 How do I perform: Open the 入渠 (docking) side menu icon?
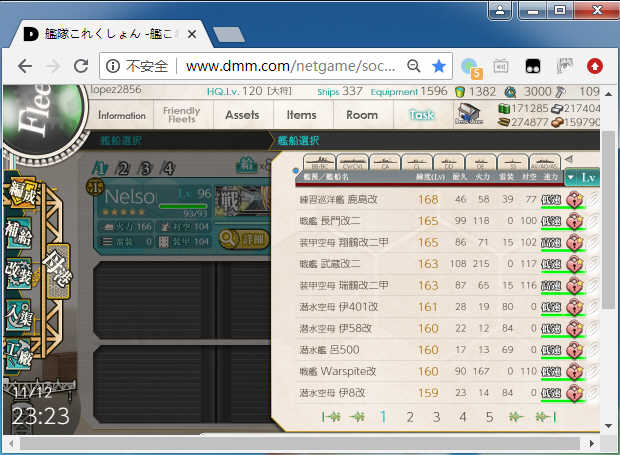click(x=19, y=315)
